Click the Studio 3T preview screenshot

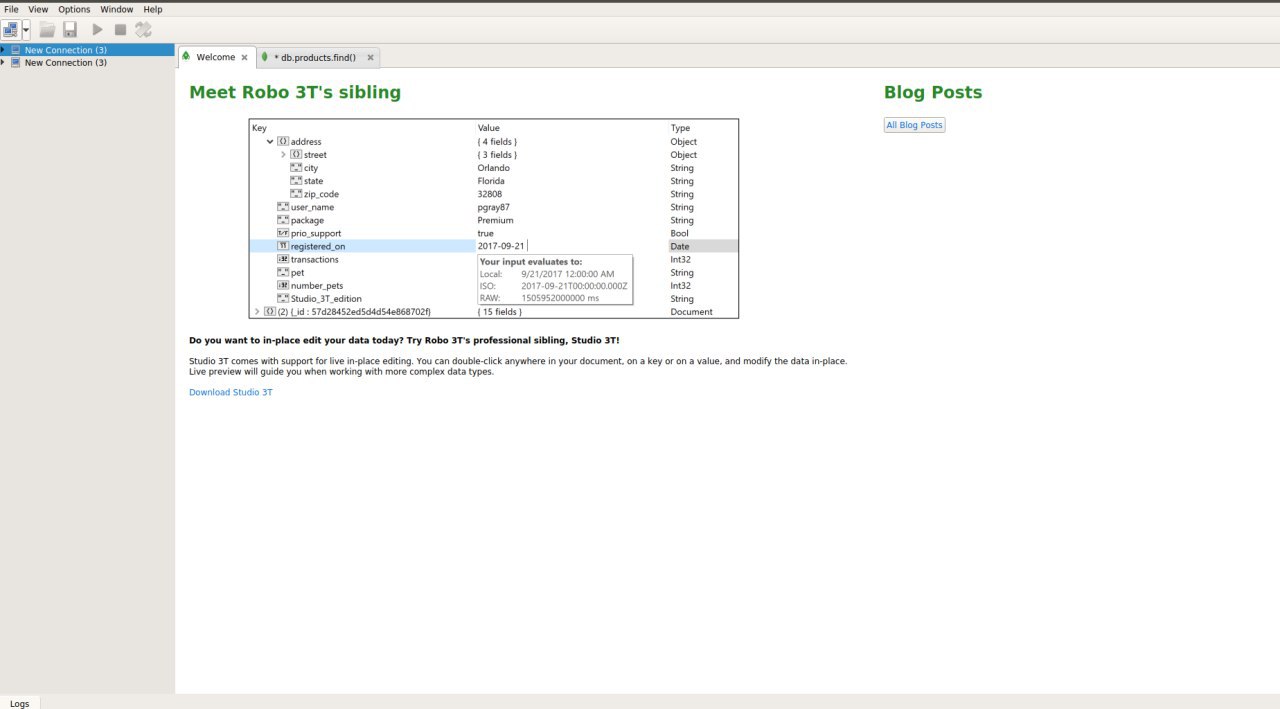[x=494, y=219]
